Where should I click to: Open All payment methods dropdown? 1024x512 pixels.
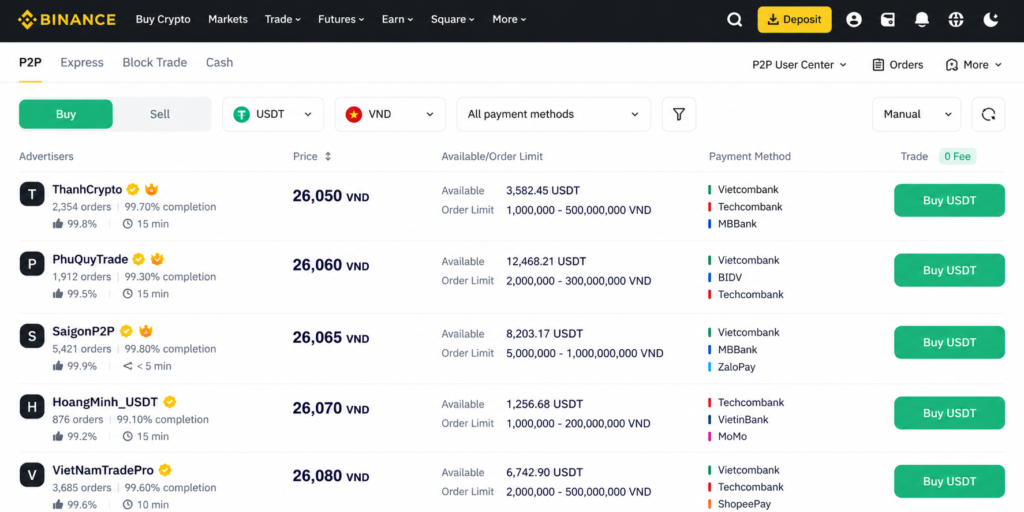tap(554, 114)
